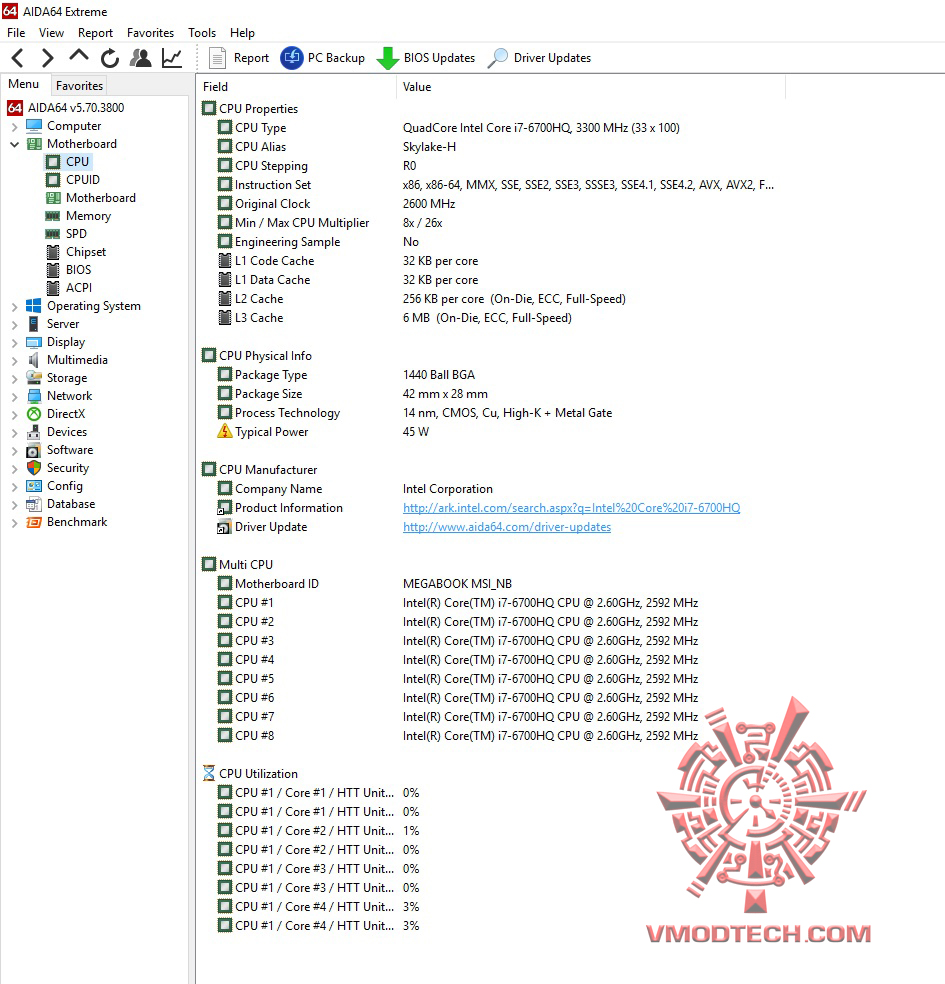This screenshot has width=945, height=984.
Task: Open the Tools menu
Action: 202,33
